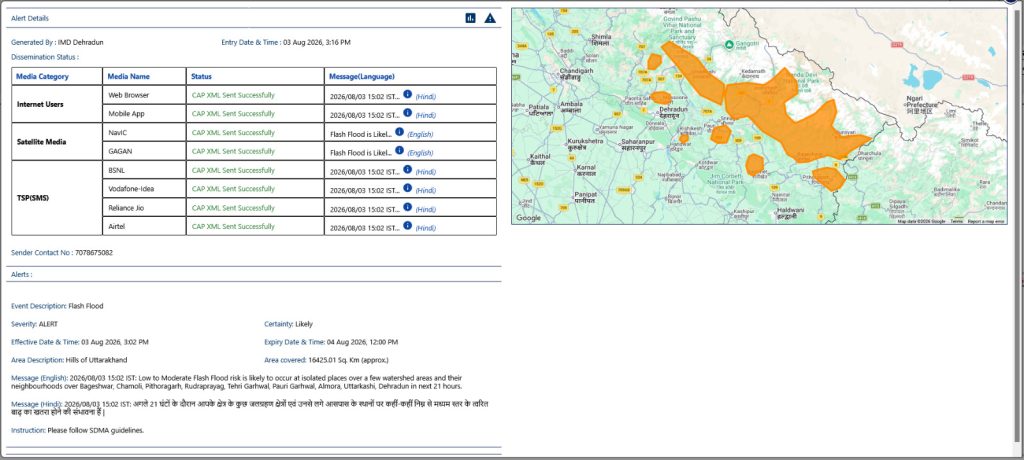Select the Media Name column header
The height and width of the screenshot is (460, 1024).
[x=144, y=76]
